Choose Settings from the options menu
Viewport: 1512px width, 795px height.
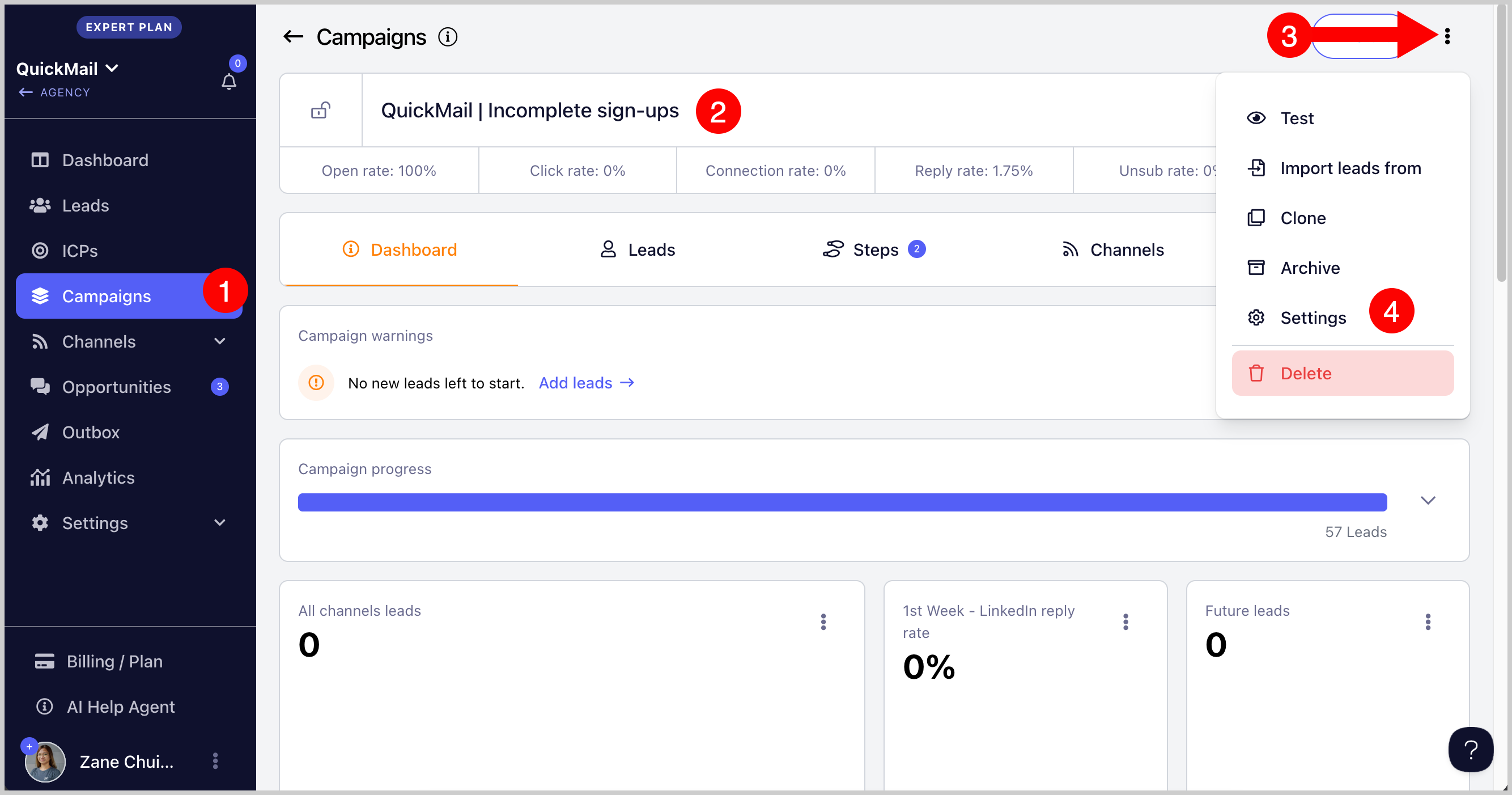point(1343,318)
